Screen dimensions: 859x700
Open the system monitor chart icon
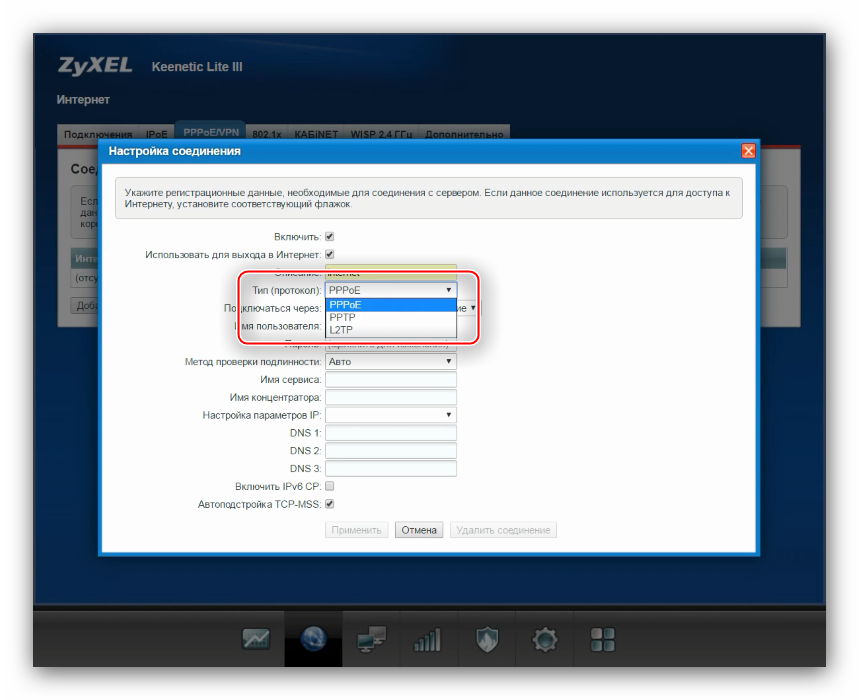click(x=256, y=640)
